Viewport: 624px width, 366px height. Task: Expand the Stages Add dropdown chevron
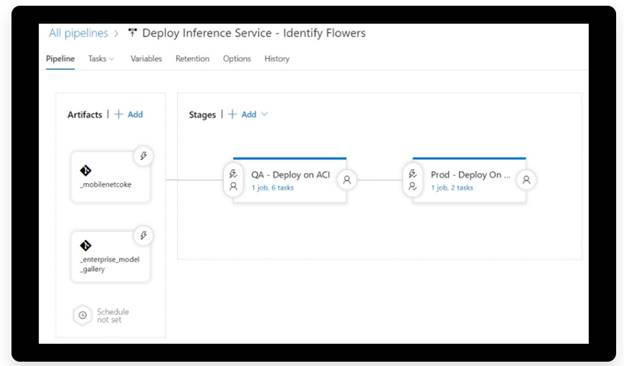click(x=264, y=115)
